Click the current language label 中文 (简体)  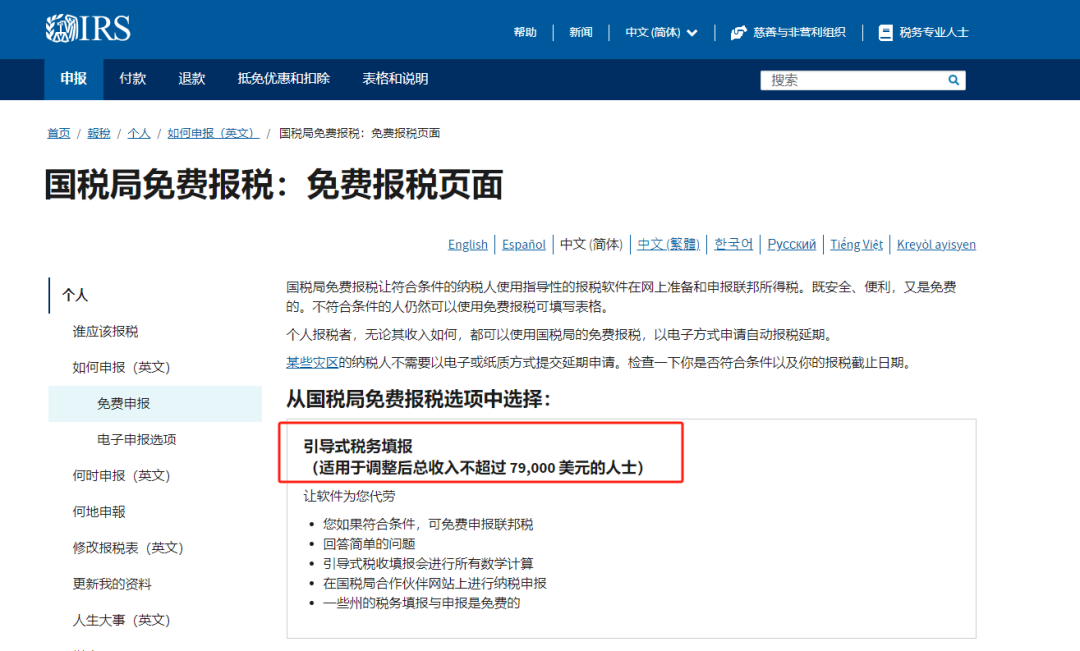tap(591, 245)
